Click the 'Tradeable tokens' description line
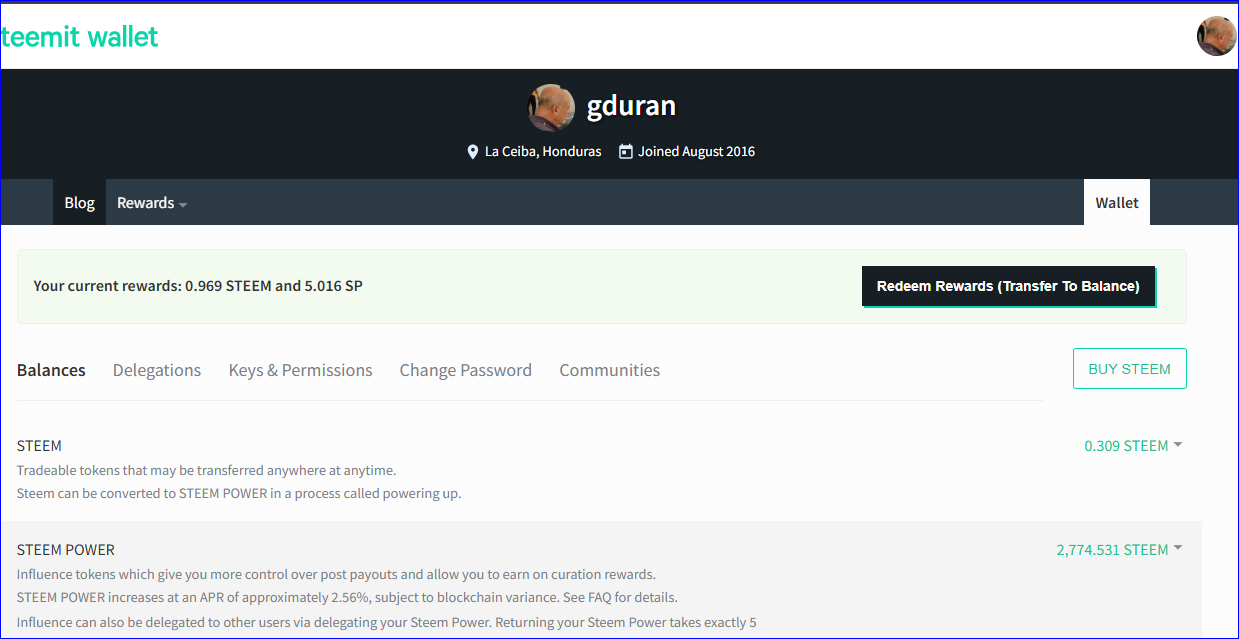This screenshot has height=639, width=1239. [206, 470]
